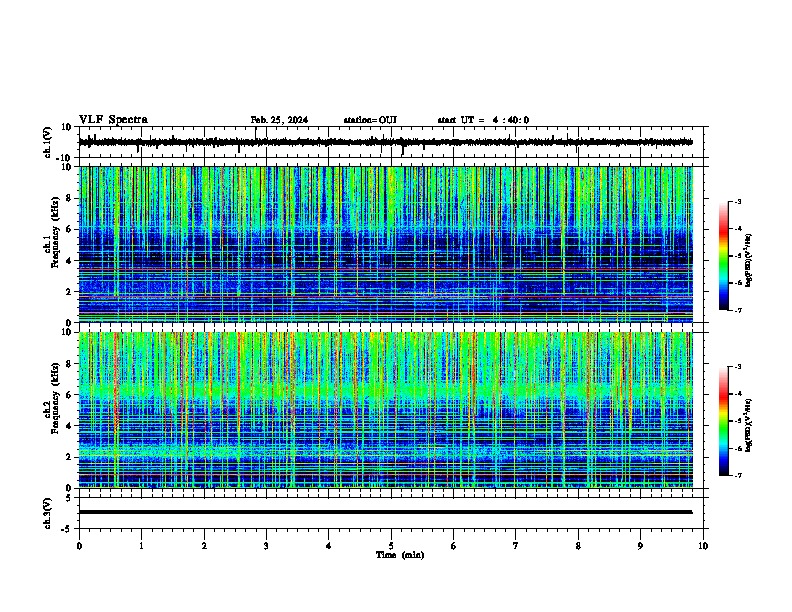Click the time axis tick label "6"
Viewport: 792px width, 612px height.
click(454, 545)
